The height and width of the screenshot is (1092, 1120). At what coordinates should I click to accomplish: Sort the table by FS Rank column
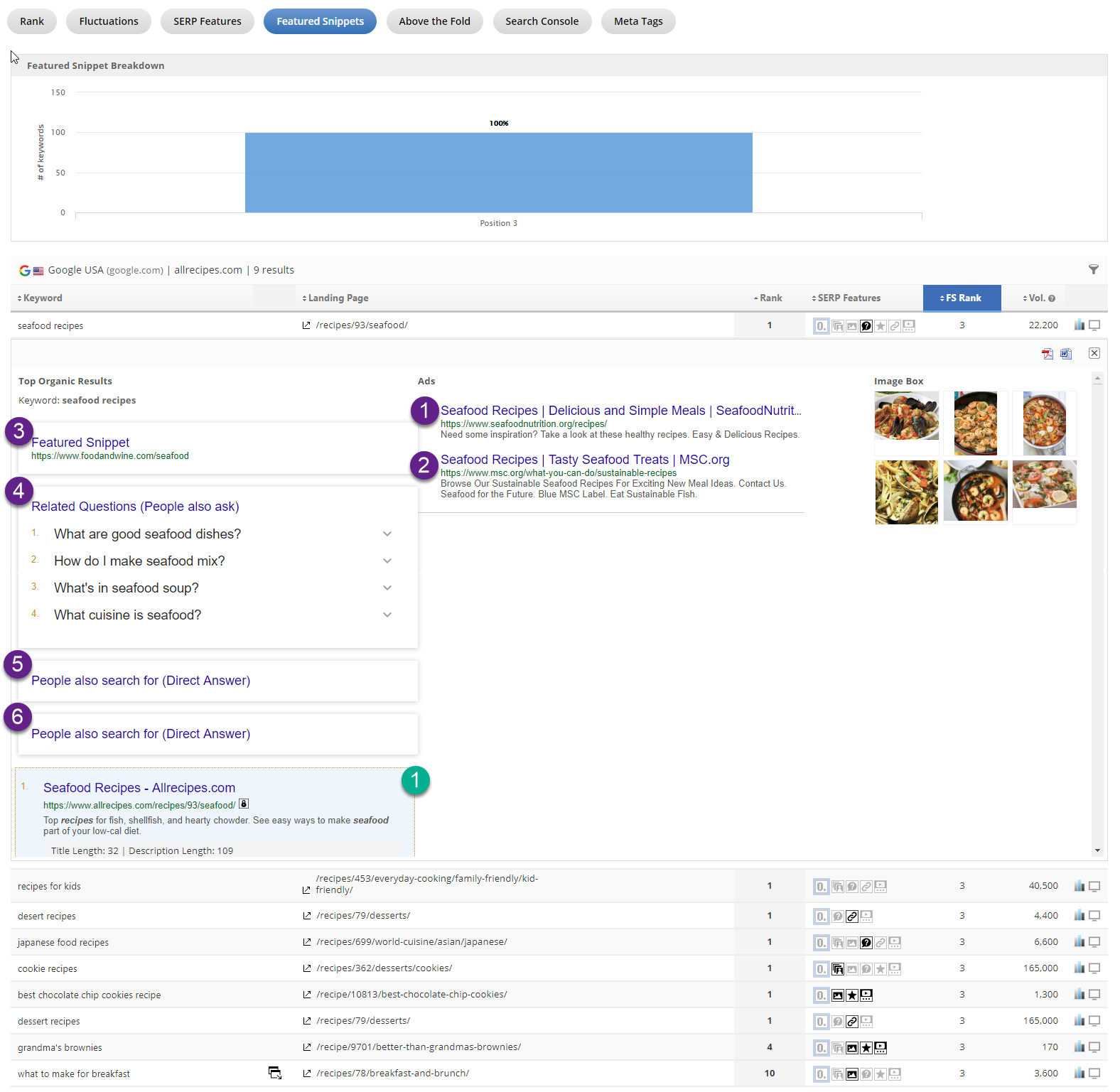(x=962, y=298)
